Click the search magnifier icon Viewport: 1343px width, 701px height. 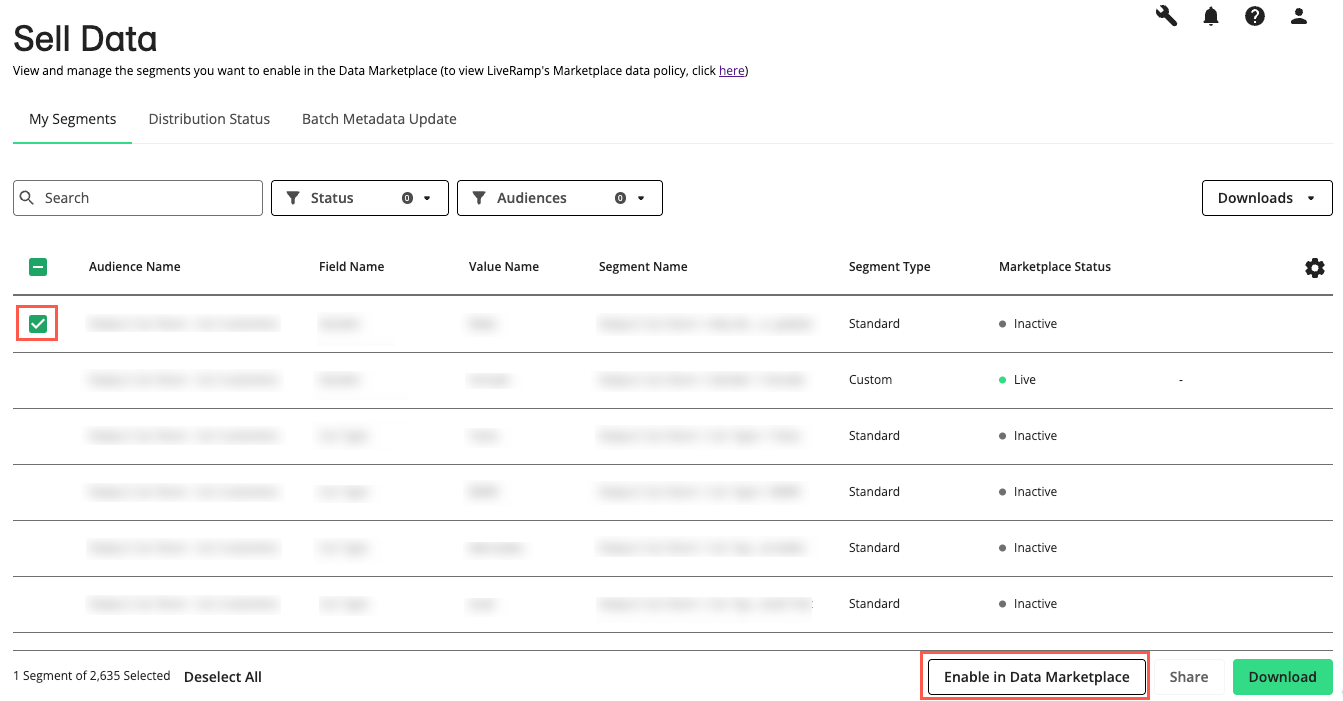pos(27,198)
